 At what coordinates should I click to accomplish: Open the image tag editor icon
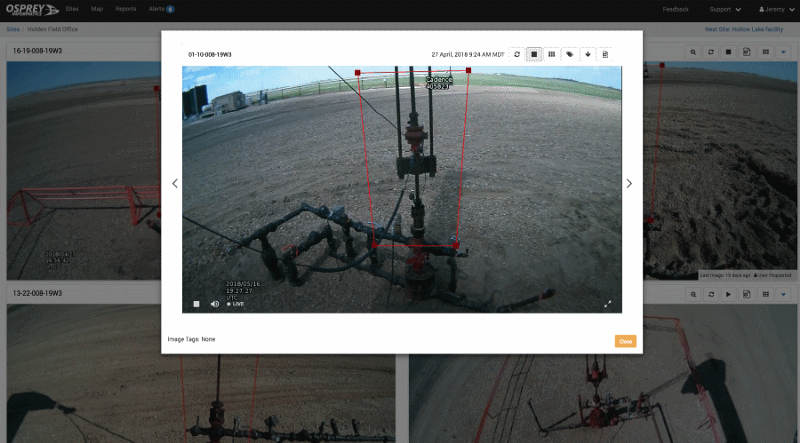point(569,54)
